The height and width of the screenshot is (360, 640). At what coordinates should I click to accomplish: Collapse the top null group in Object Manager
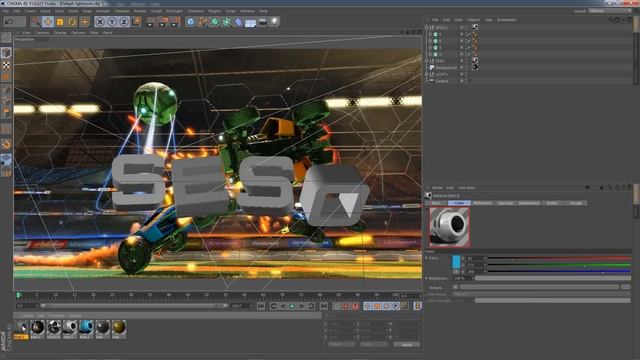click(427, 28)
